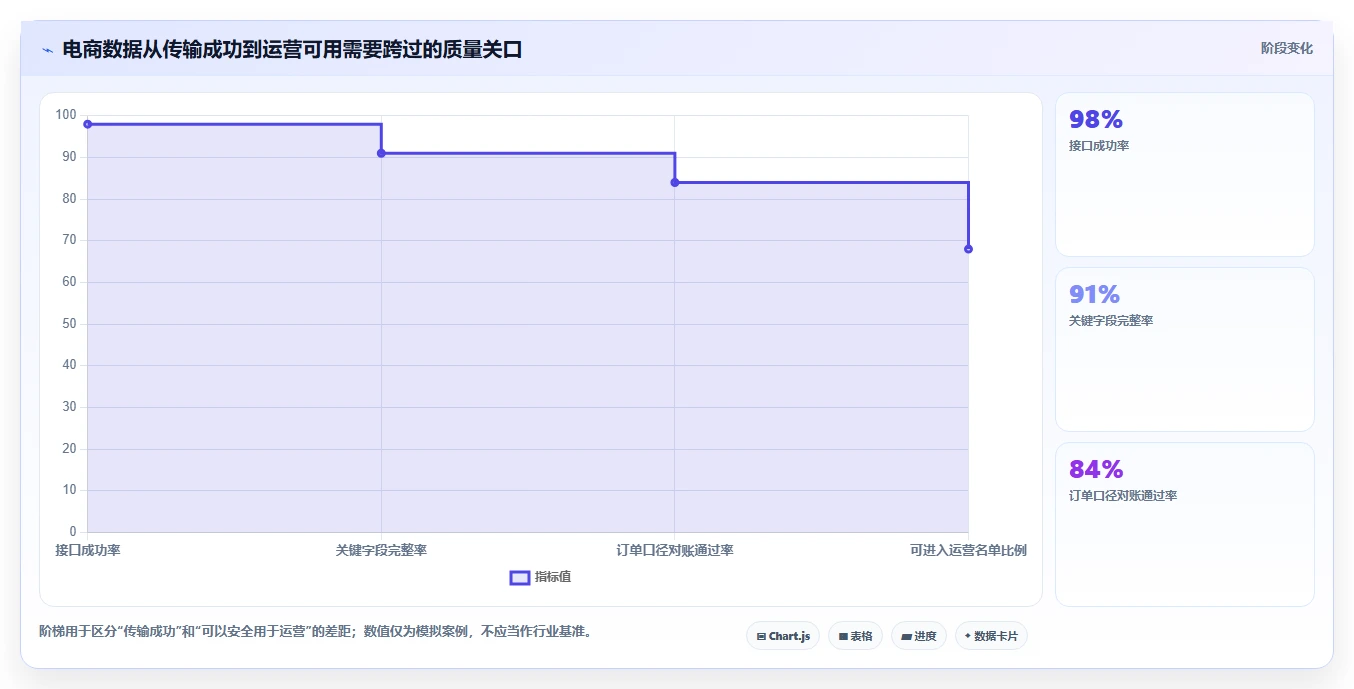Click the footnote text starting 阶梯用于区分
This screenshot has height=689, width=1354.
(x=315, y=632)
